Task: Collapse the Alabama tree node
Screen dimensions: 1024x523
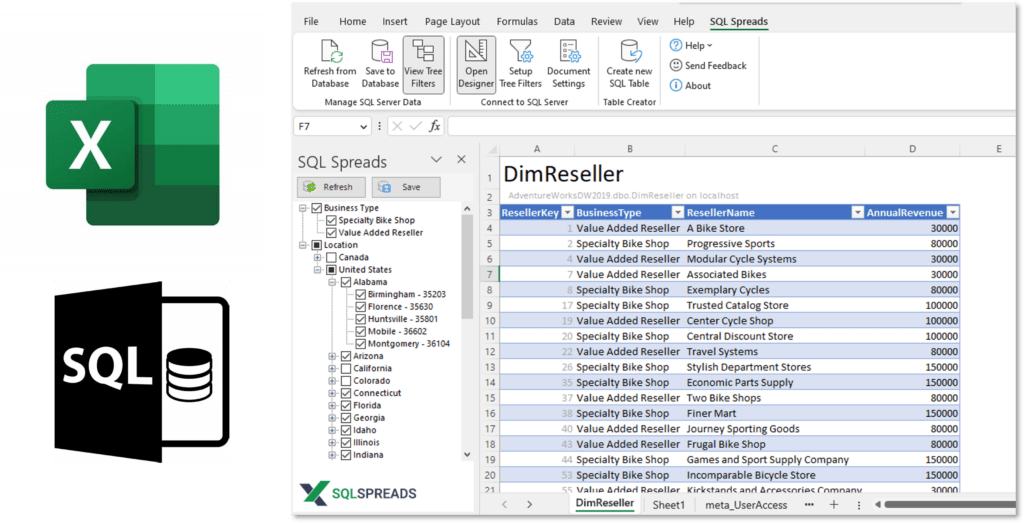Action: (332, 282)
